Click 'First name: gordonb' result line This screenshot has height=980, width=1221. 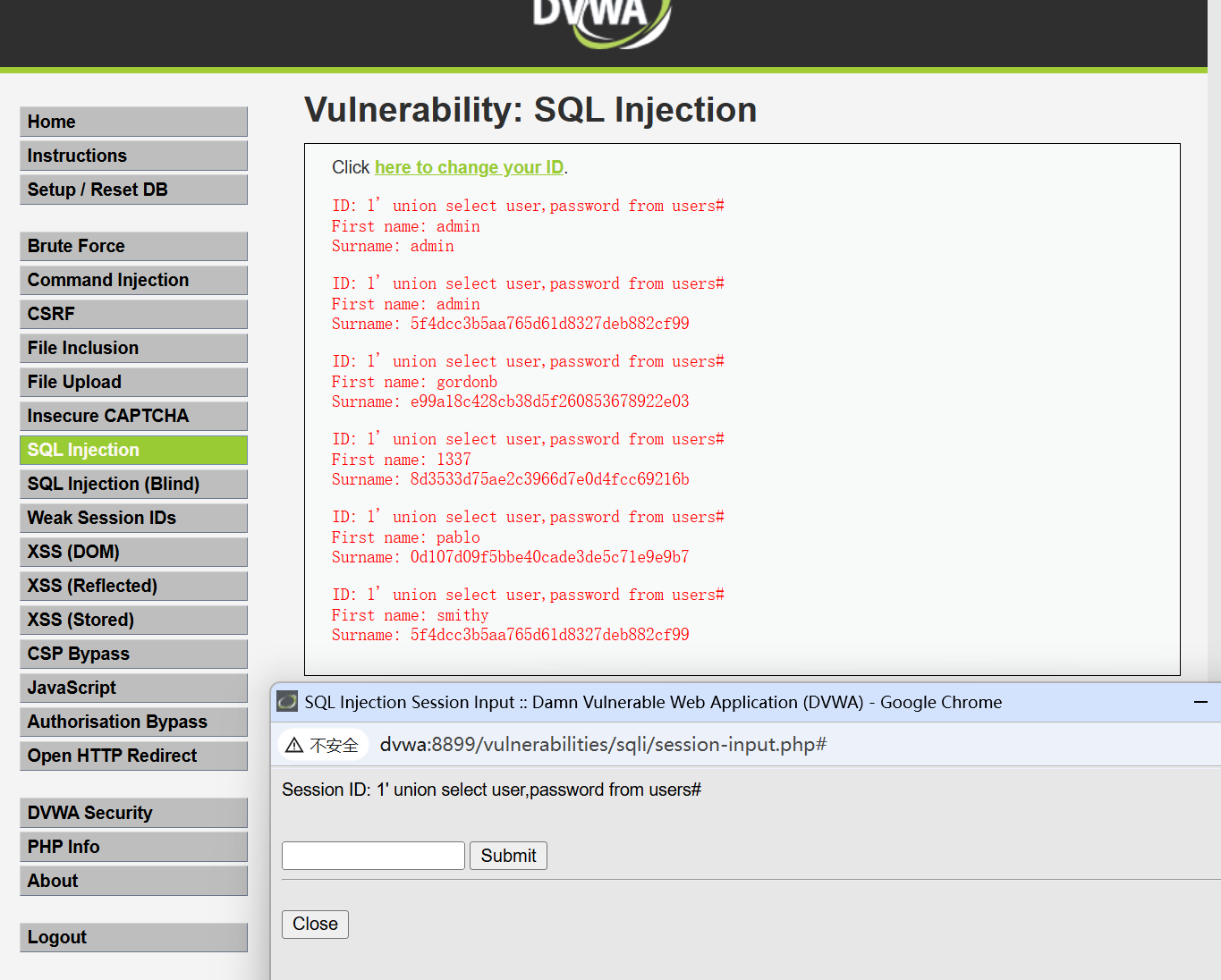click(414, 382)
